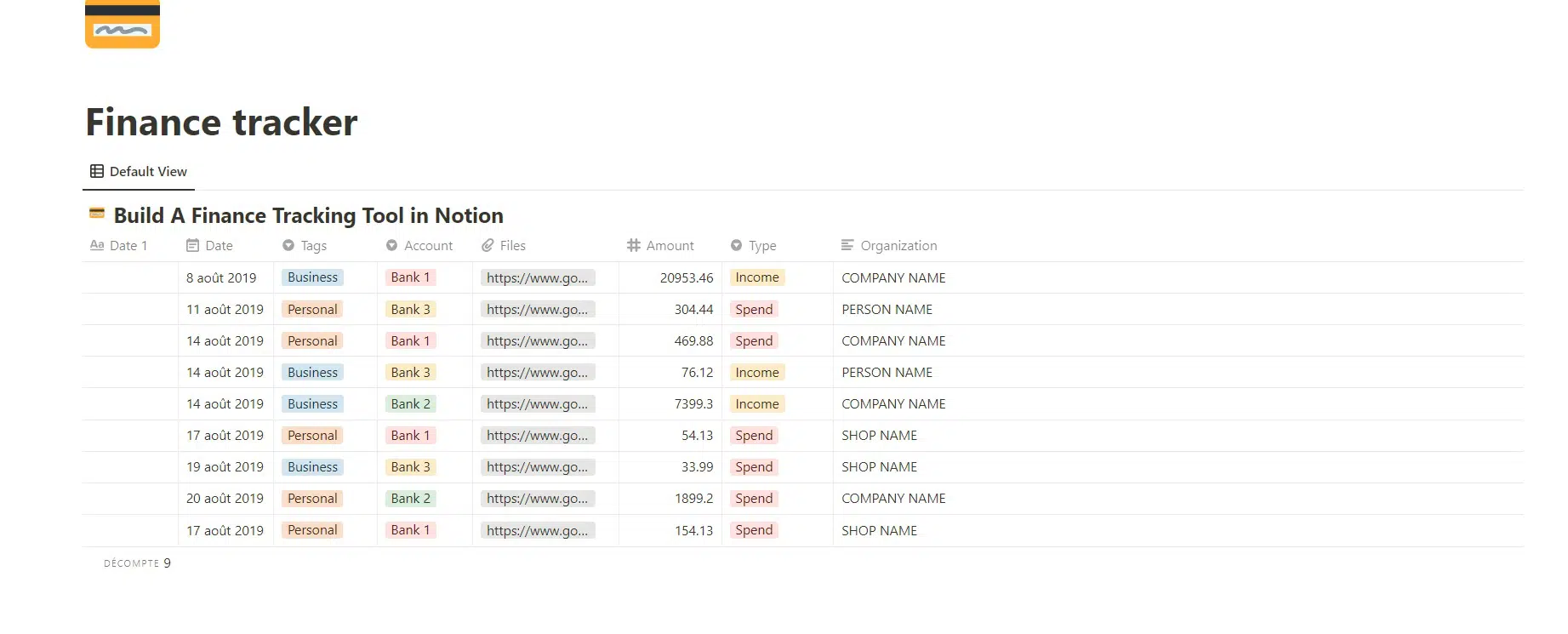Click the Organization column text icon
The image size is (1568, 634).
point(847,246)
